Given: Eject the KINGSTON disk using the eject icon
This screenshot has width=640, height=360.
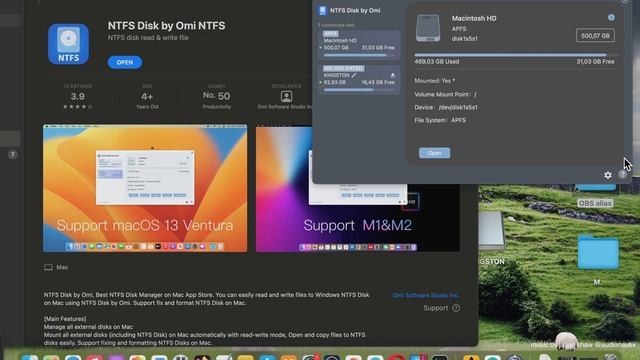Looking at the screenshot, I should [x=393, y=76].
